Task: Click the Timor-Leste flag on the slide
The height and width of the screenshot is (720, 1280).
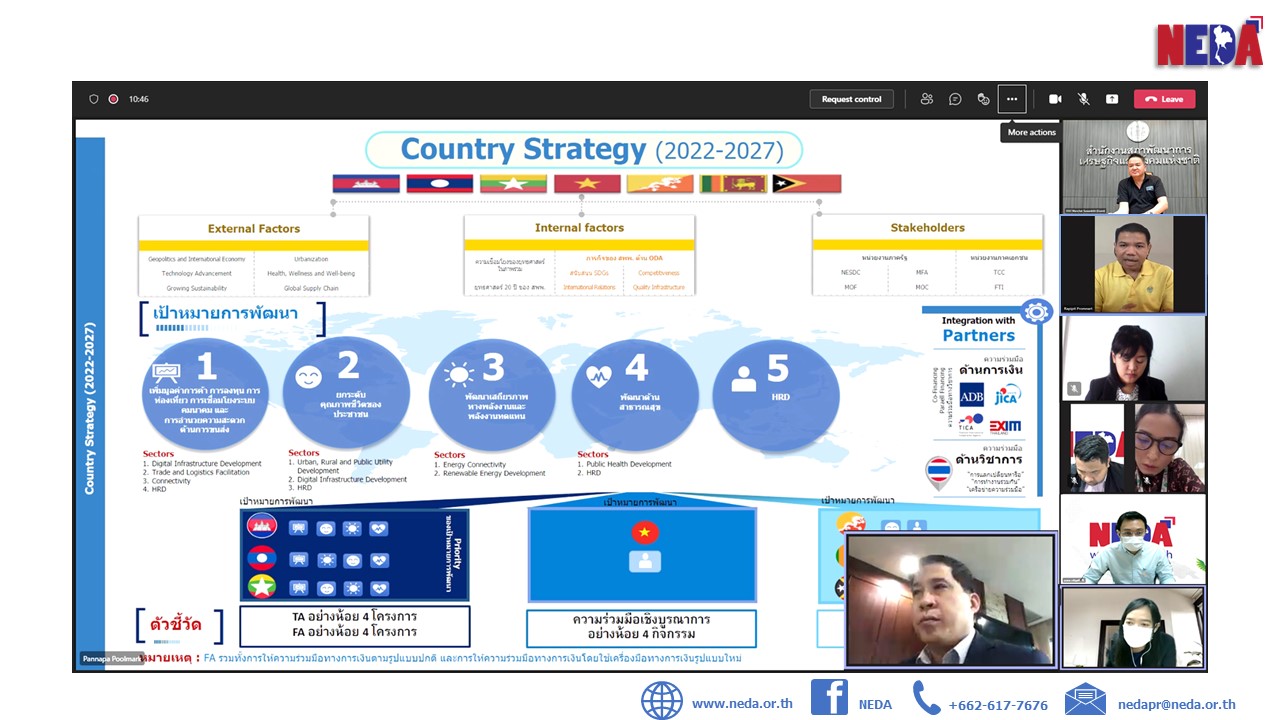Action: point(807,184)
